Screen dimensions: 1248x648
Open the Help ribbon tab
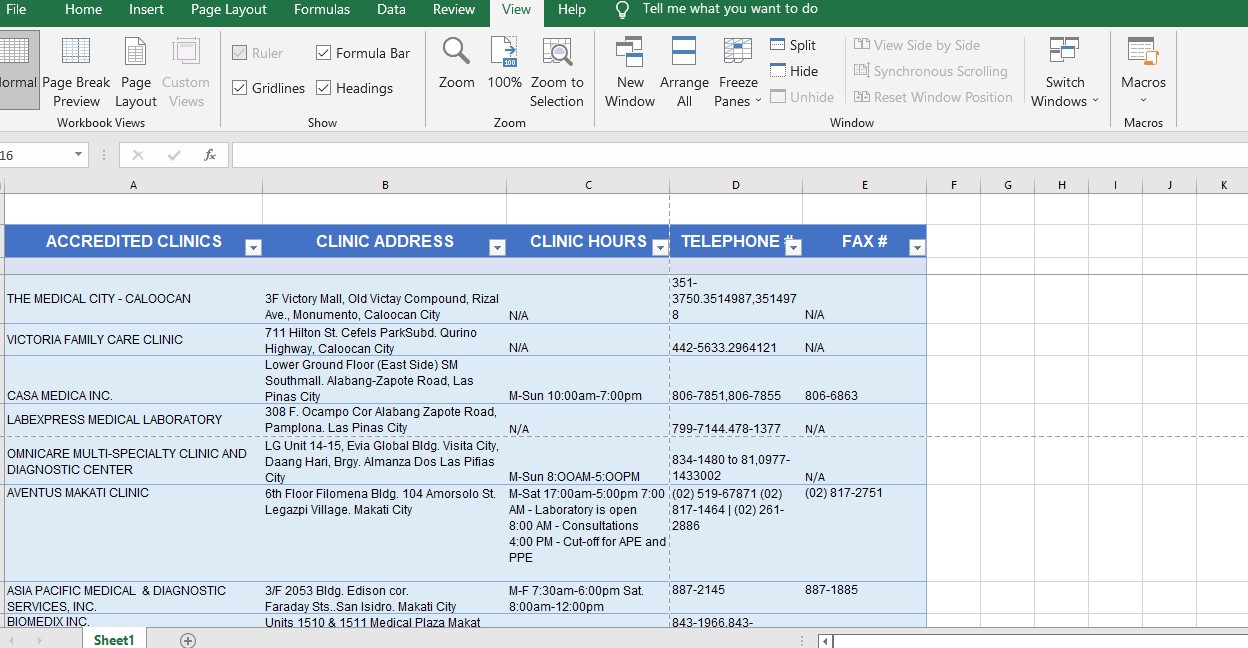[x=572, y=10]
